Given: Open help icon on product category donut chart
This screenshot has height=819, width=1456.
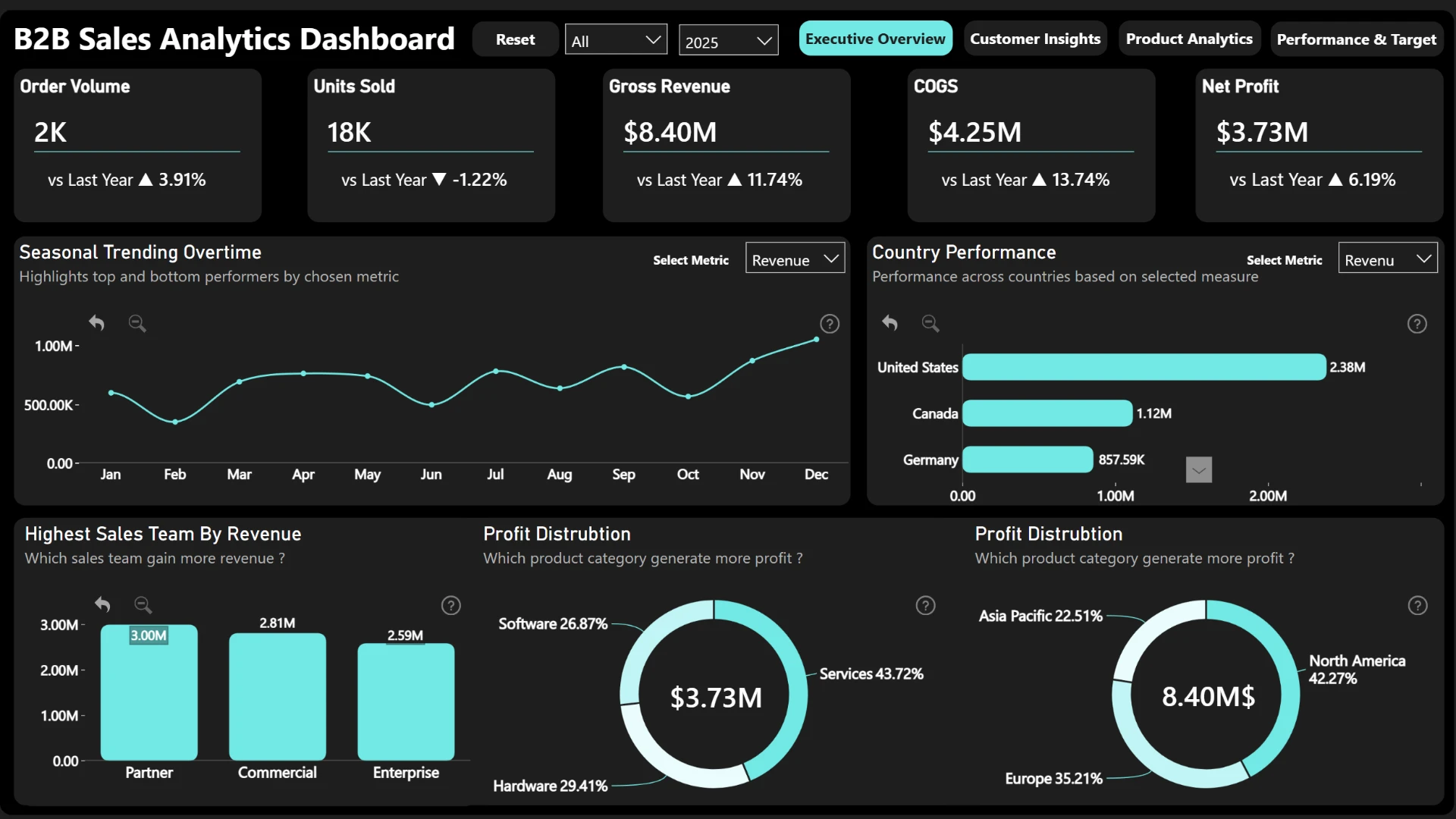Looking at the screenshot, I should (925, 605).
